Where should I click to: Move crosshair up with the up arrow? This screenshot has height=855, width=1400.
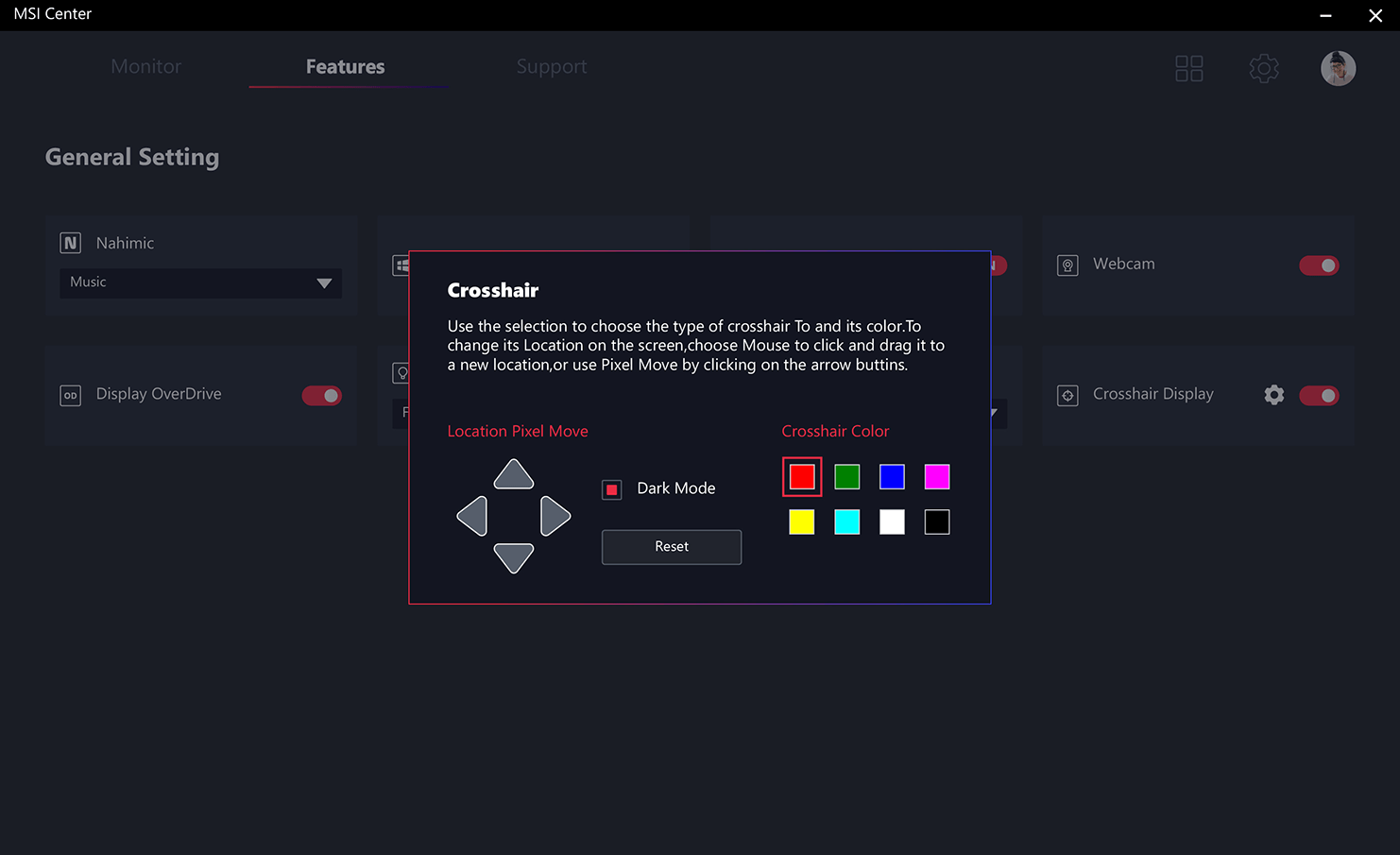(x=514, y=474)
